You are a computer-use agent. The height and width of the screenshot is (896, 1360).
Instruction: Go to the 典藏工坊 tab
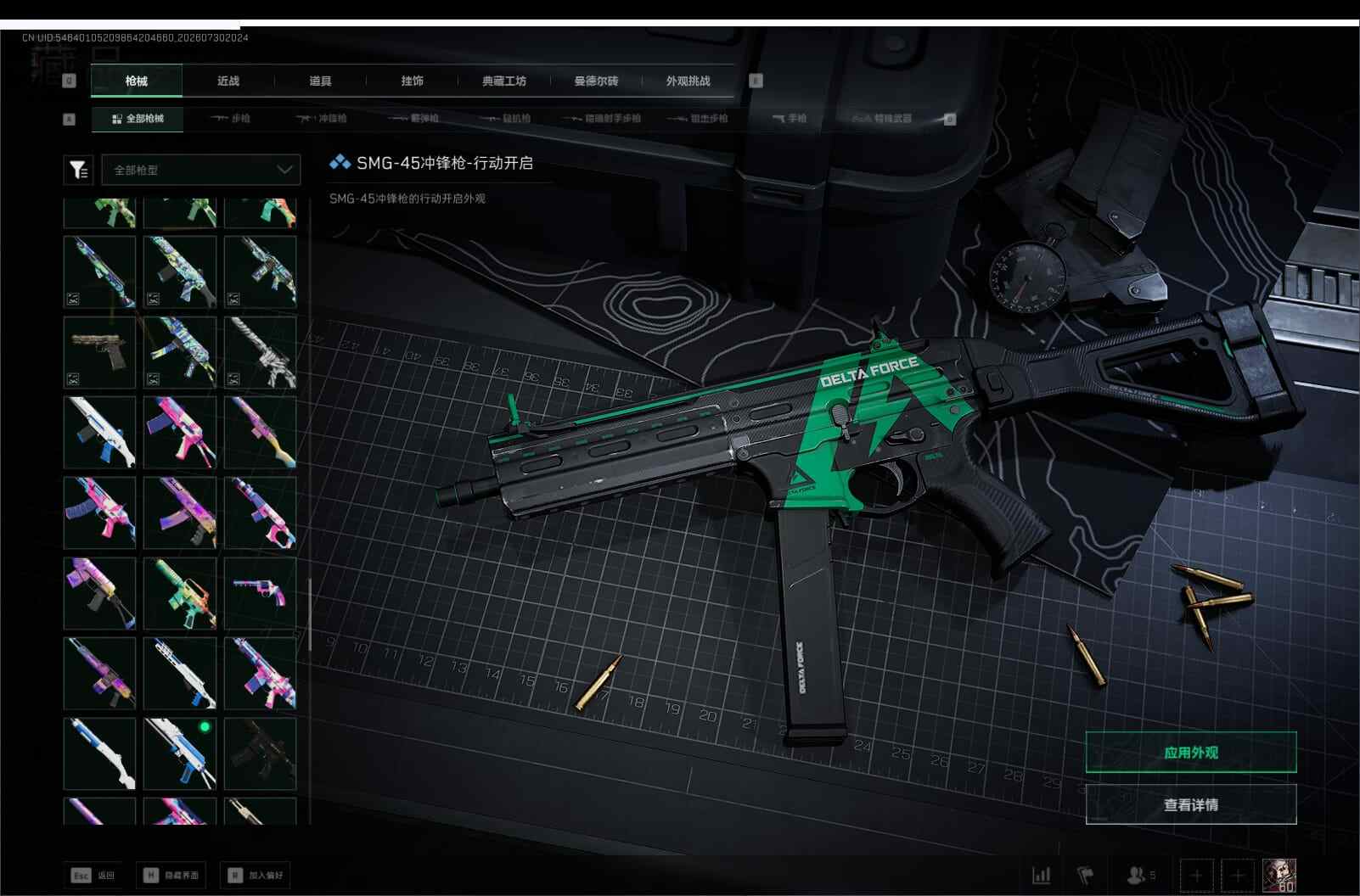tap(504, 81)
